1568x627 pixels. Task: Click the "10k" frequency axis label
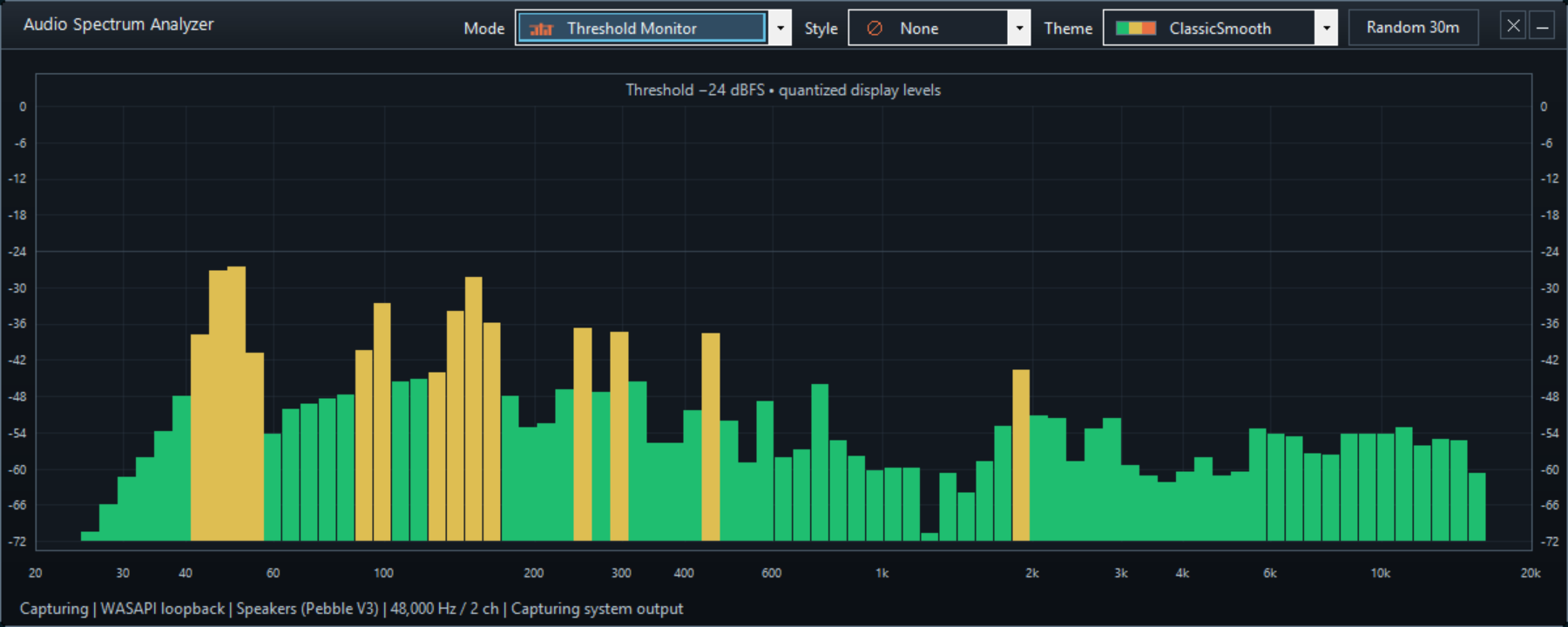tap(1381, 573)
